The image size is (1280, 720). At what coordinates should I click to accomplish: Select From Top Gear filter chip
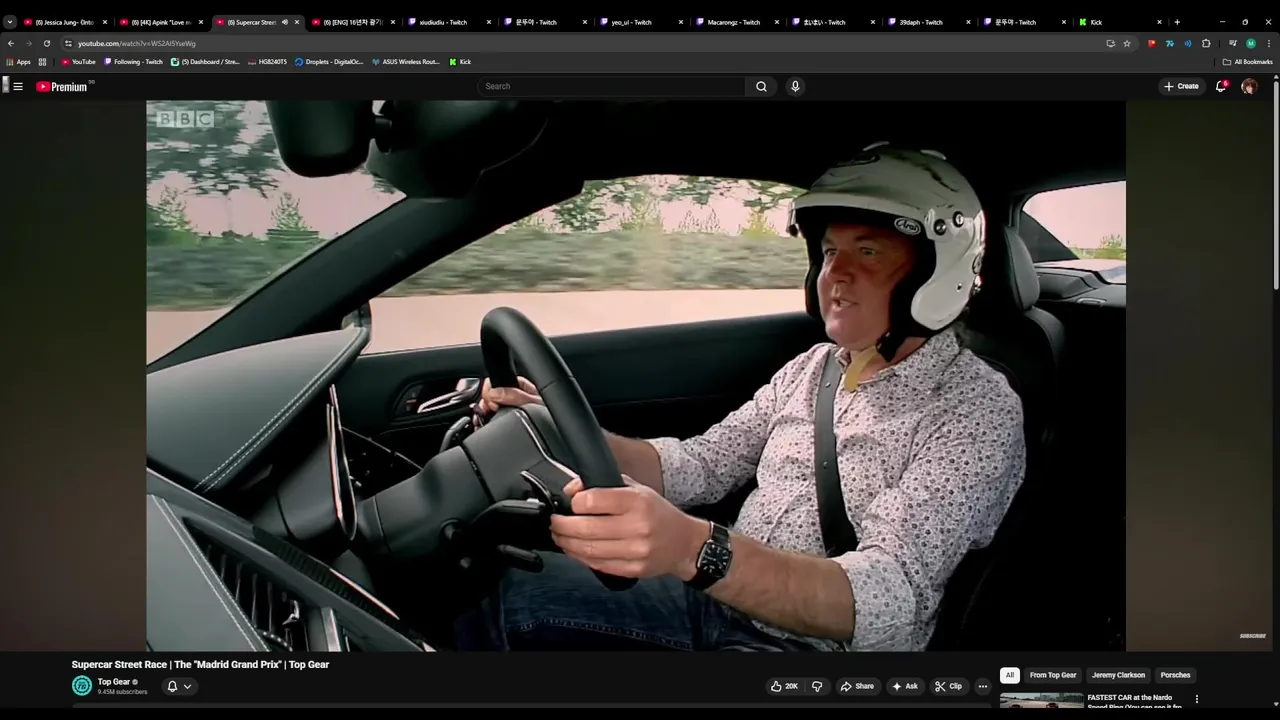(x=1053, y=675)
